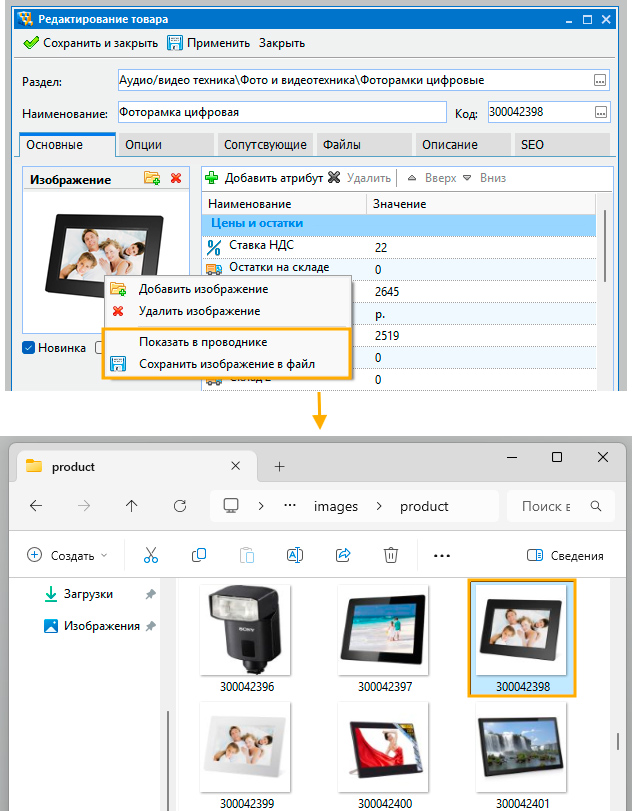Select the Остатки на складе row
Image resolution: width=632 pixels, height=811 pixels.
[399, 268]
